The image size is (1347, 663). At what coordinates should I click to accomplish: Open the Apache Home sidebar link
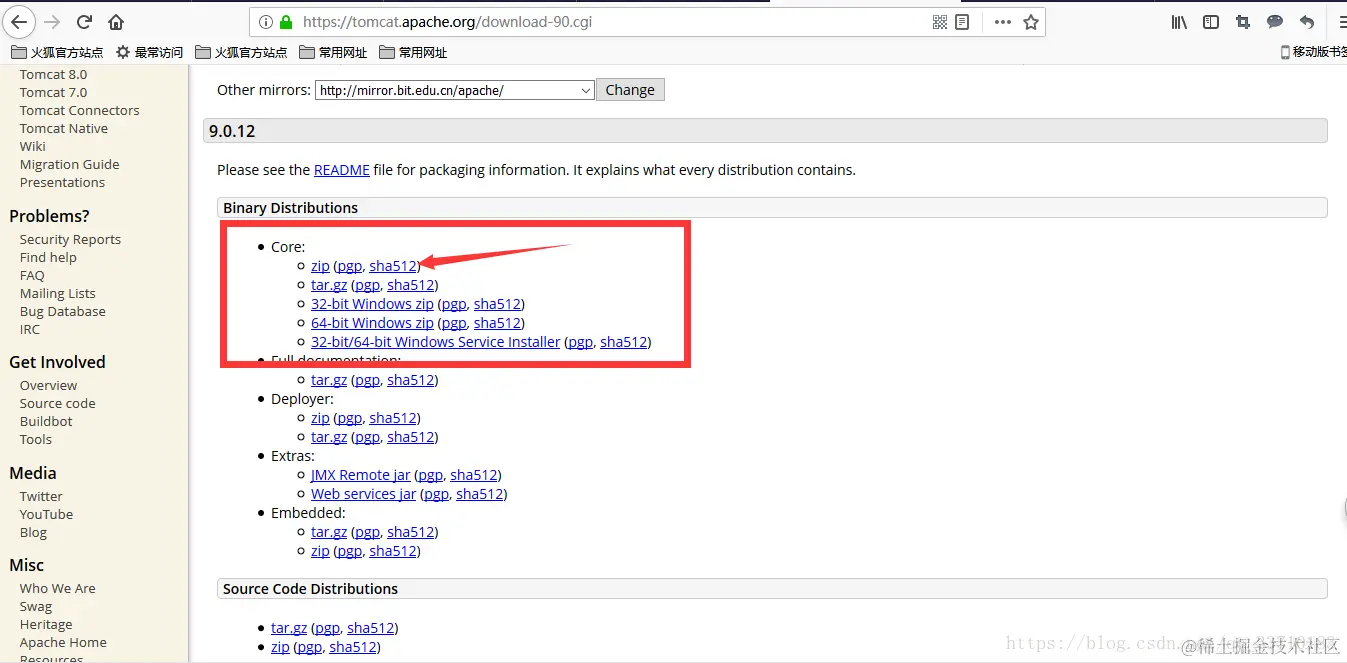coord(63,642)
